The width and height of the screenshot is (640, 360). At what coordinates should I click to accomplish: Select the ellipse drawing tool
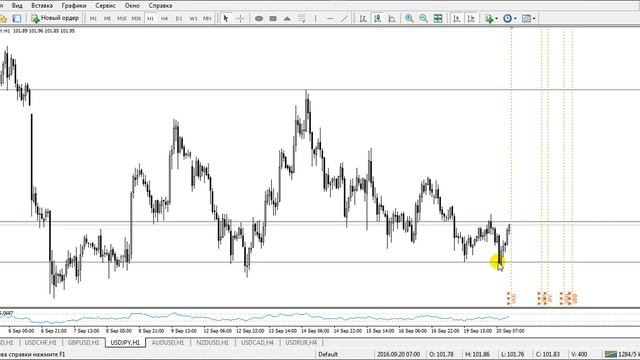click(259, 18)
